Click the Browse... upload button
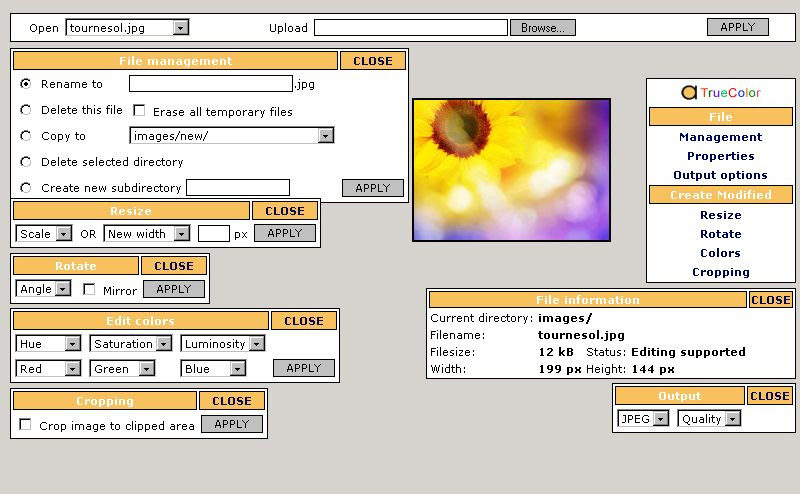The height and width of the screenshot is (494, 800). tap(543, 28)
